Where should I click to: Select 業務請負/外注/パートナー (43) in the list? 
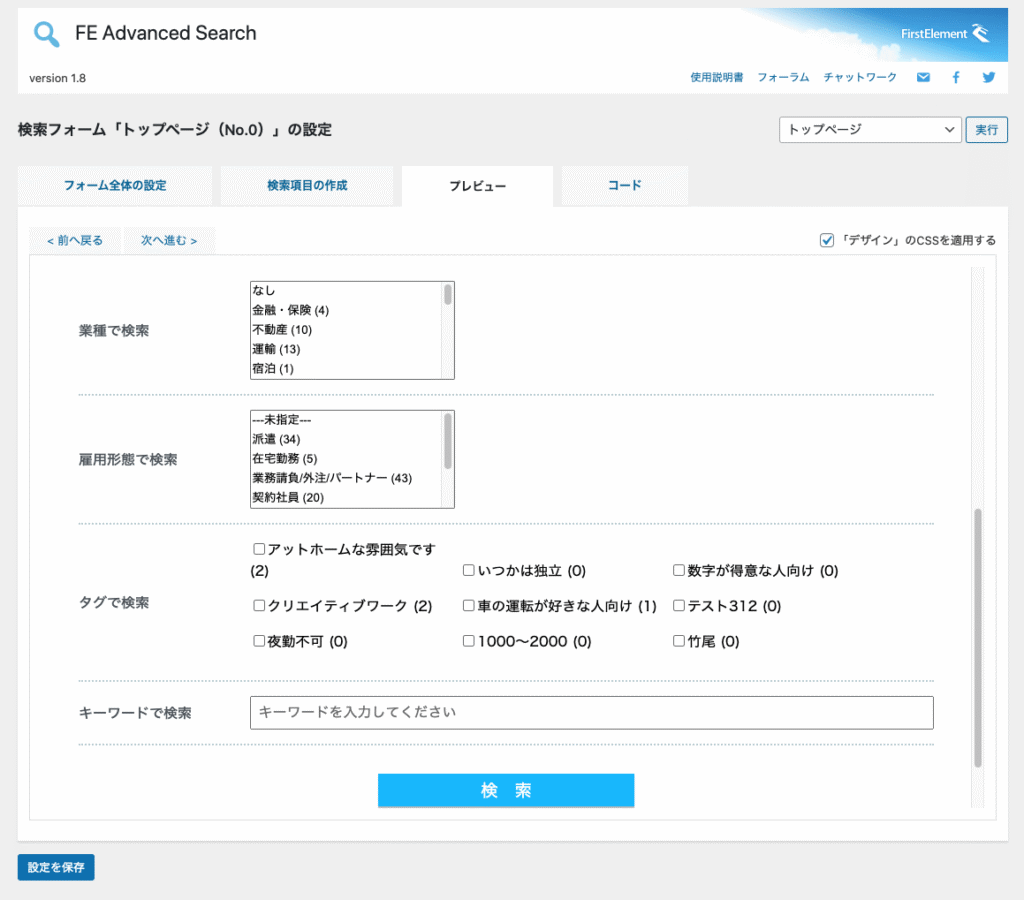[x=346, y=478]
